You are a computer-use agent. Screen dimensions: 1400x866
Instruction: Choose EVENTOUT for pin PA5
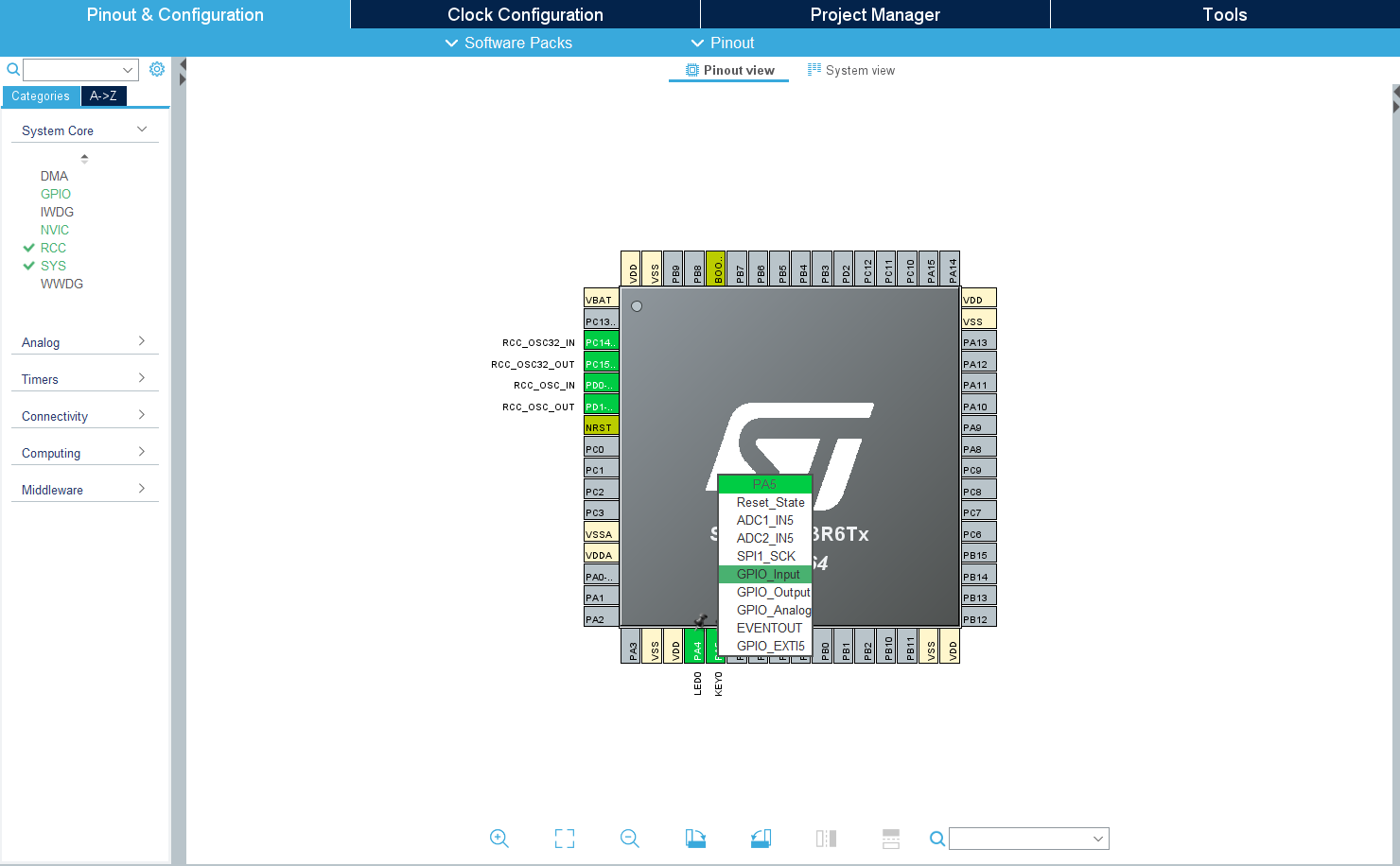click(x=765, y=628)
